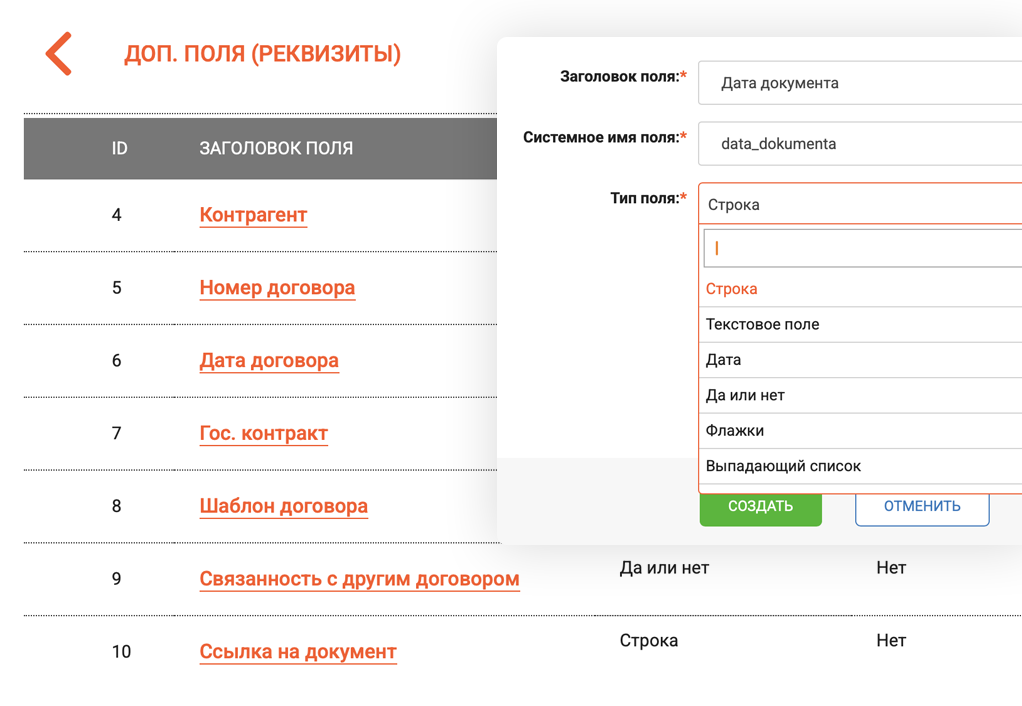
Task: Click the Заголовок поля input field
Action: [x=860, y=83]
